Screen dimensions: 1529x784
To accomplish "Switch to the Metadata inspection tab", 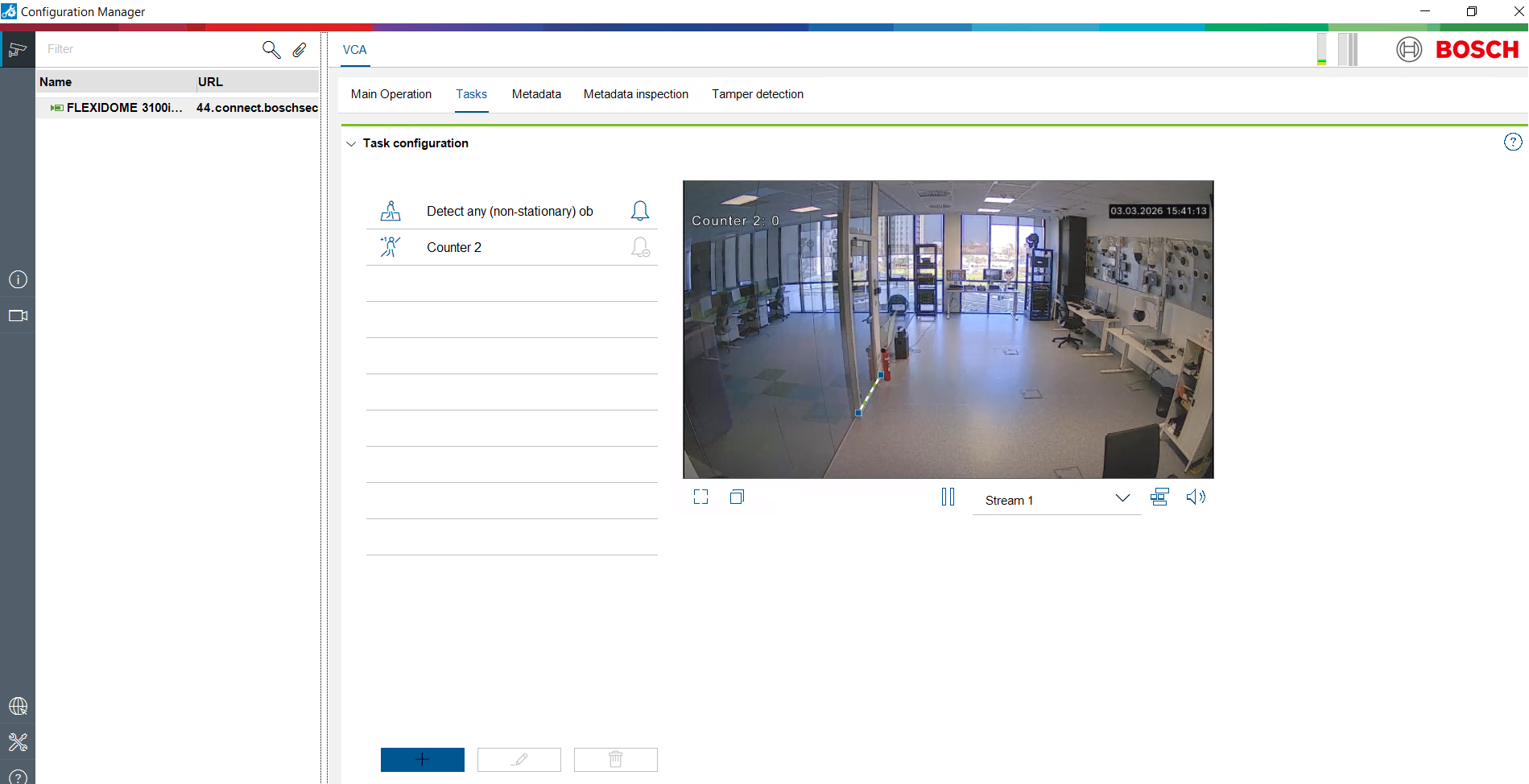I will (635, 94).
